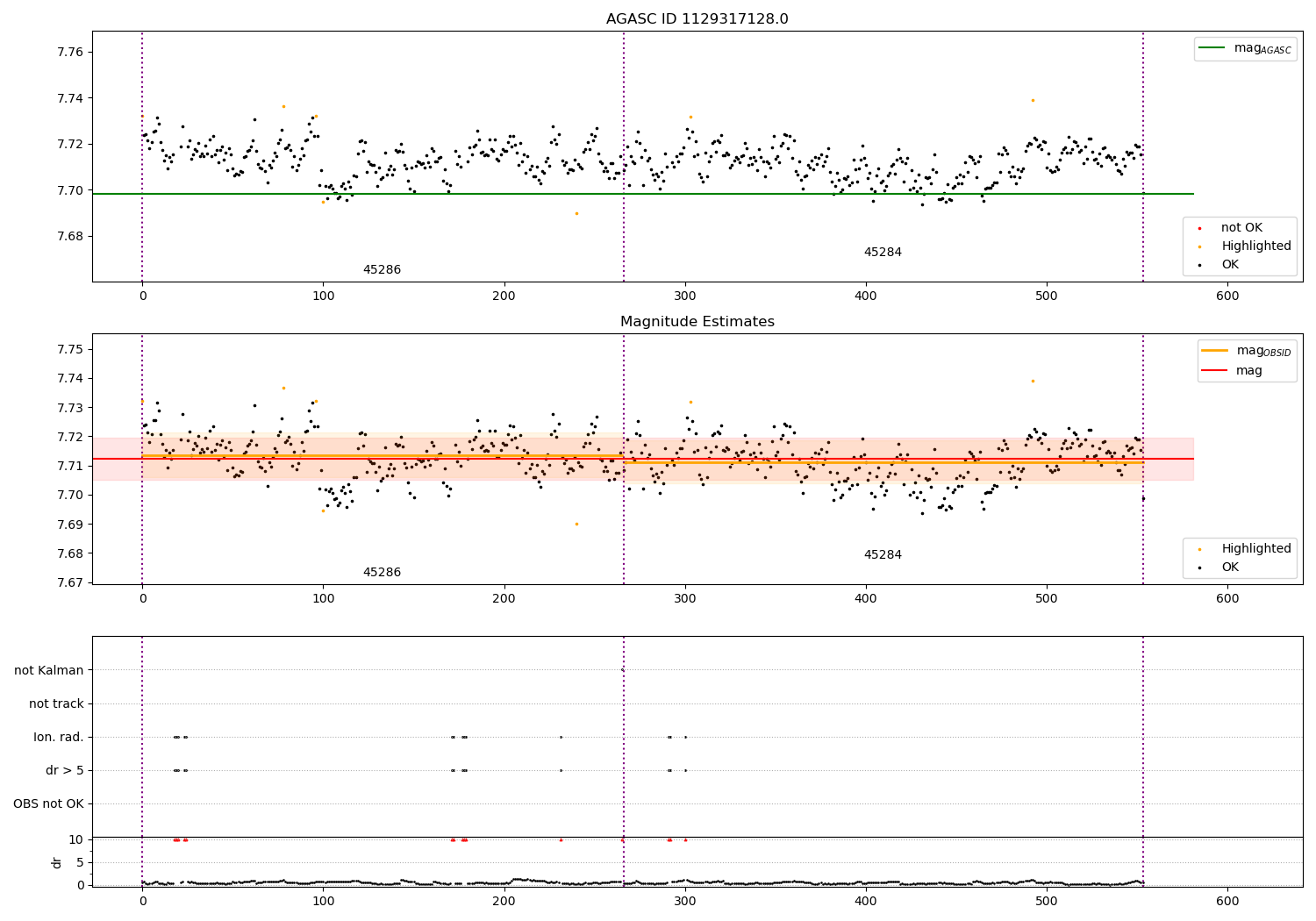This screenshot has width=1316, height=921.
Task: Click the 7.71 y-axis tick label
Action: [68, 467]
